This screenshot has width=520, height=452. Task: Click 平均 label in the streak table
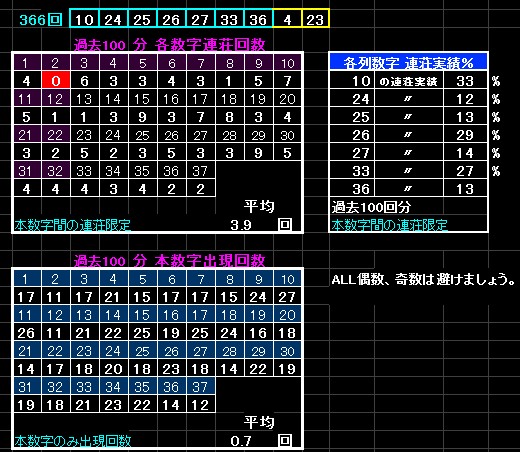259,206
